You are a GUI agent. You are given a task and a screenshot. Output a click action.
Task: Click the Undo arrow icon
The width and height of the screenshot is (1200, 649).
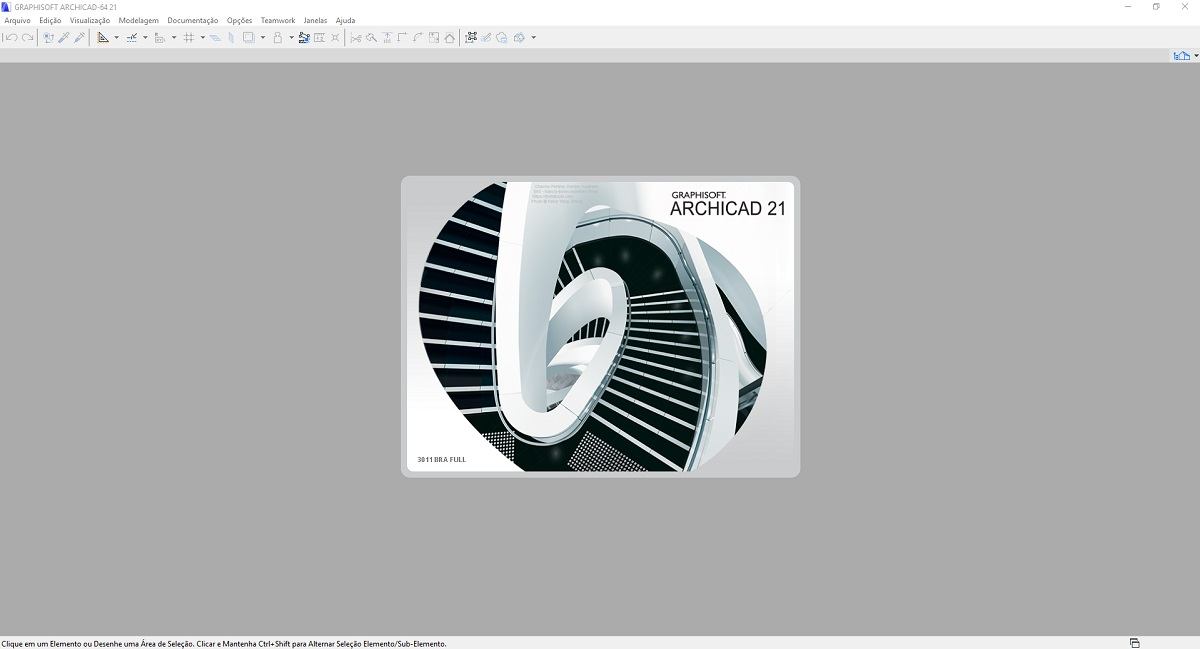coord(11,38)
